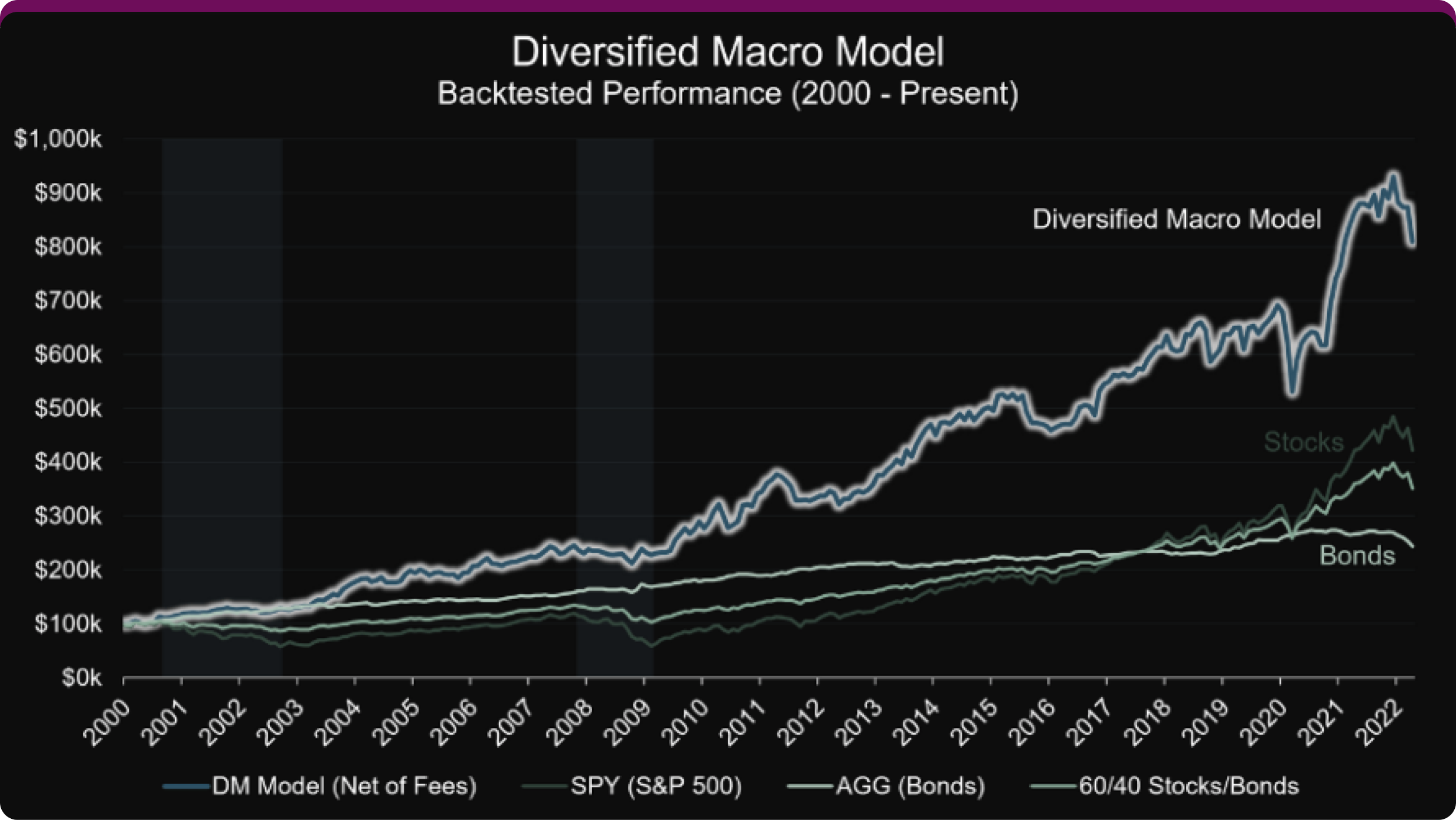Image resolution: width=1456 pixels, height=820 pixels.
Task: Click the Bonds annotation label
Action: 1359,556
